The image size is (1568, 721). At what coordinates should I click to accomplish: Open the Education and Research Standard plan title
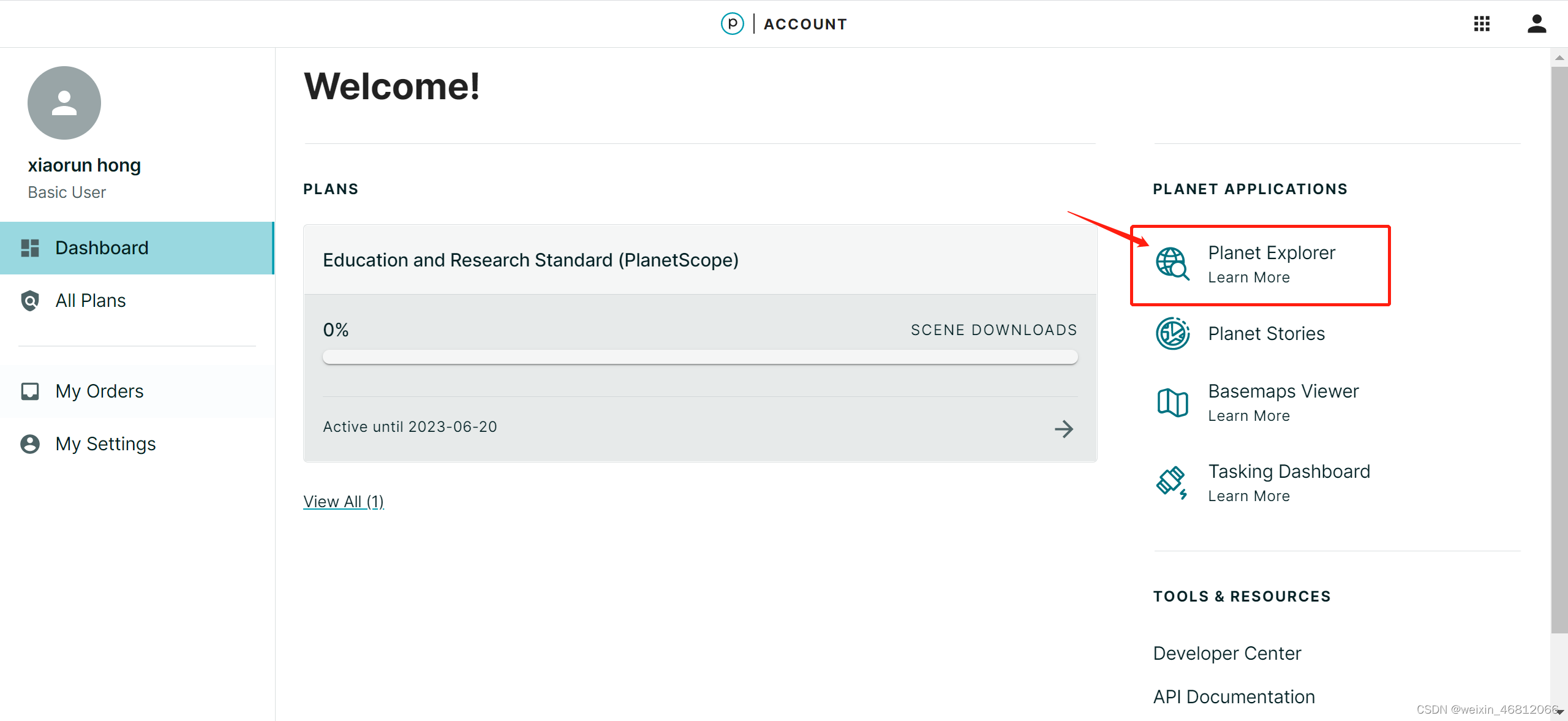(530, 260)
